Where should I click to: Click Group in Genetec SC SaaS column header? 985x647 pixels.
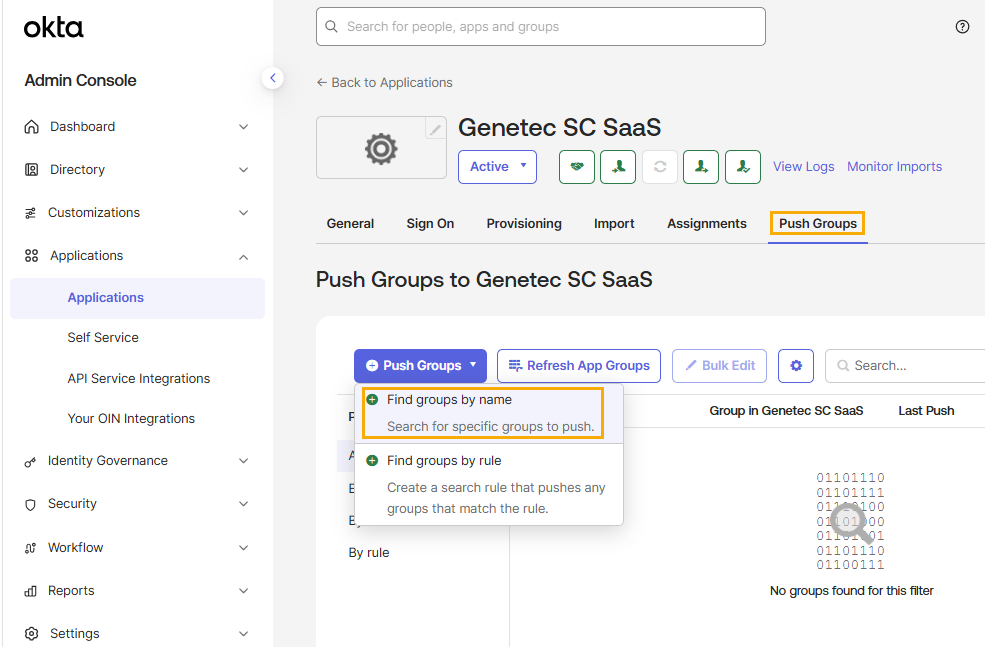(x=786, y=411)
